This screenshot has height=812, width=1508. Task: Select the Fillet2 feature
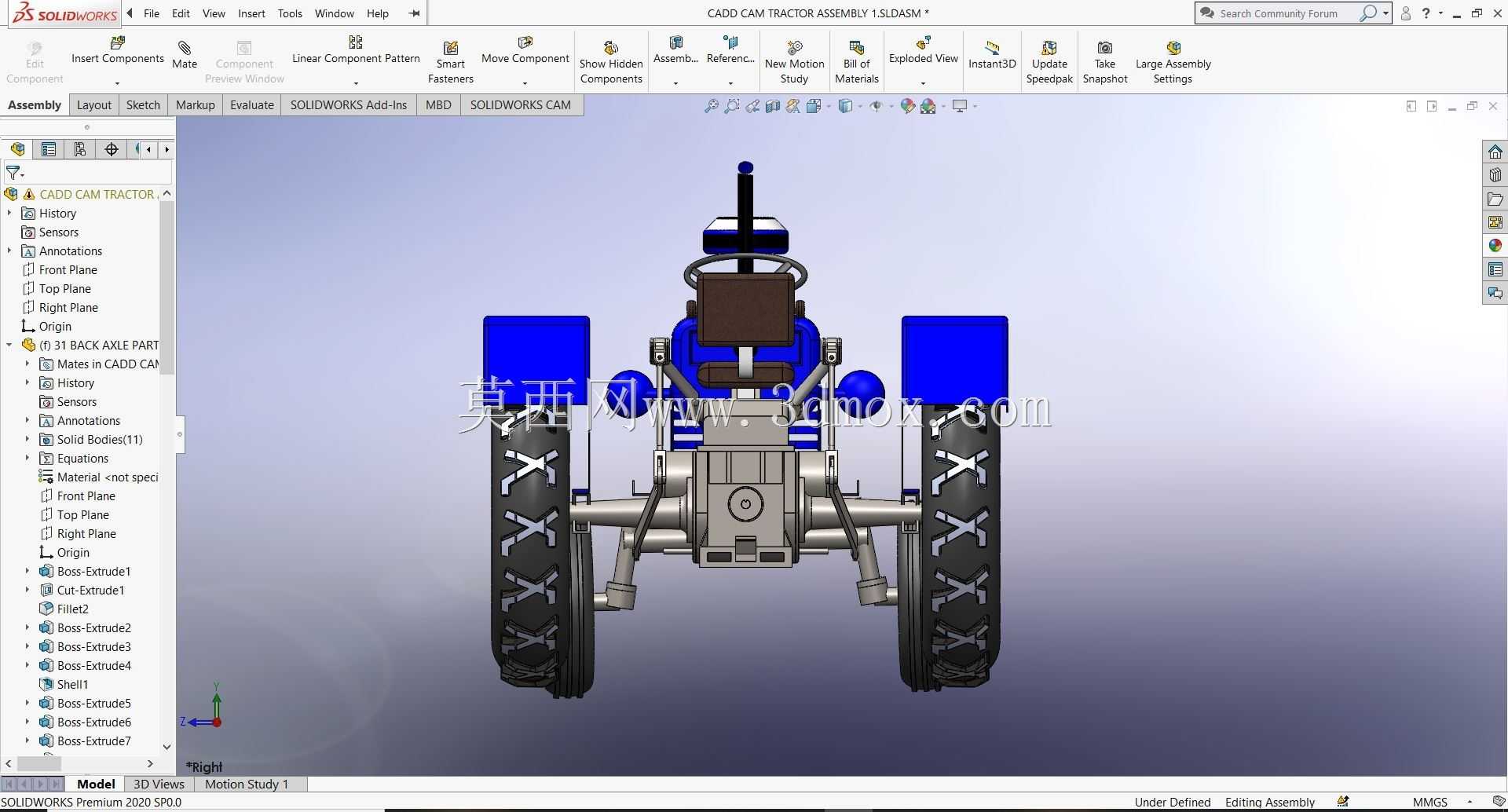[x=72, y=609]
